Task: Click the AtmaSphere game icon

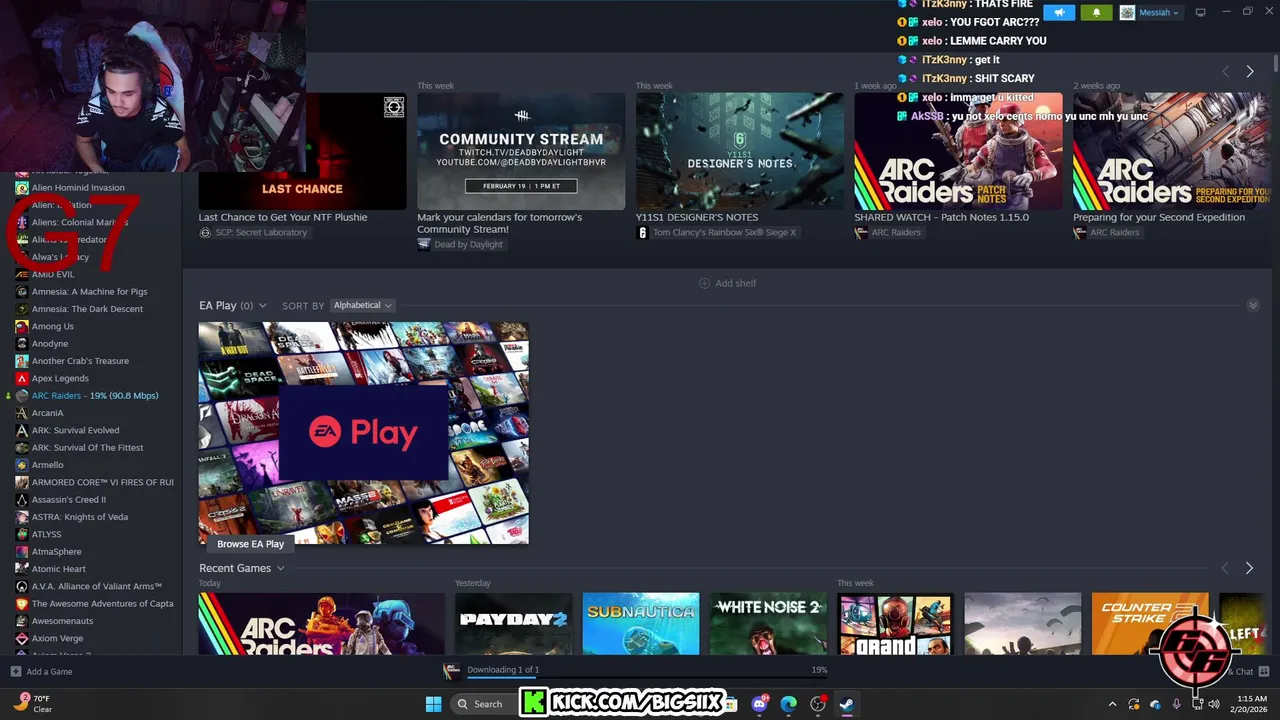Action: click(22, 551)
